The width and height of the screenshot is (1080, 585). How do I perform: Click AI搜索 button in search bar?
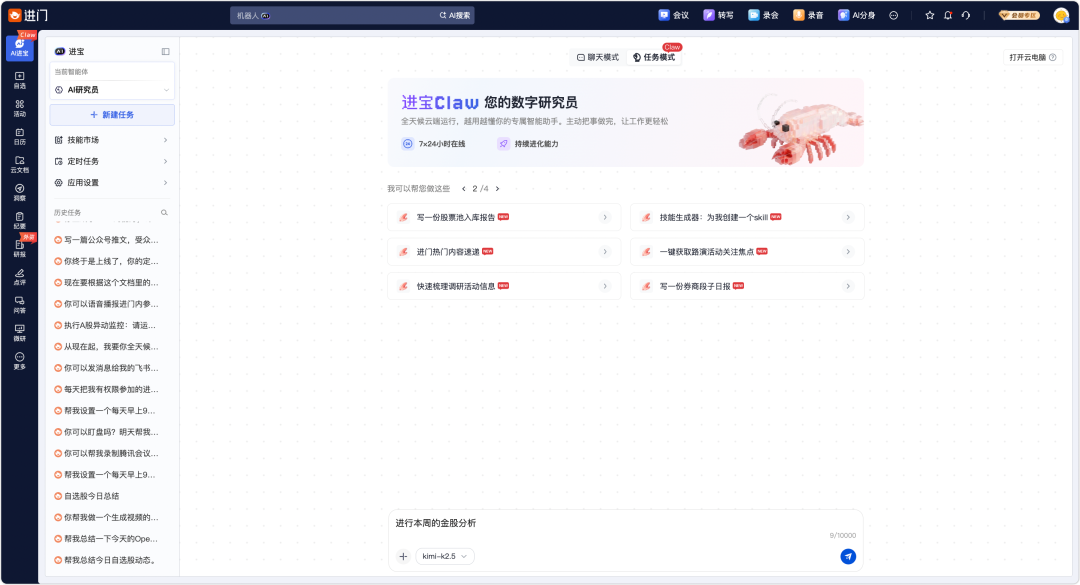(x=455, y=15)
